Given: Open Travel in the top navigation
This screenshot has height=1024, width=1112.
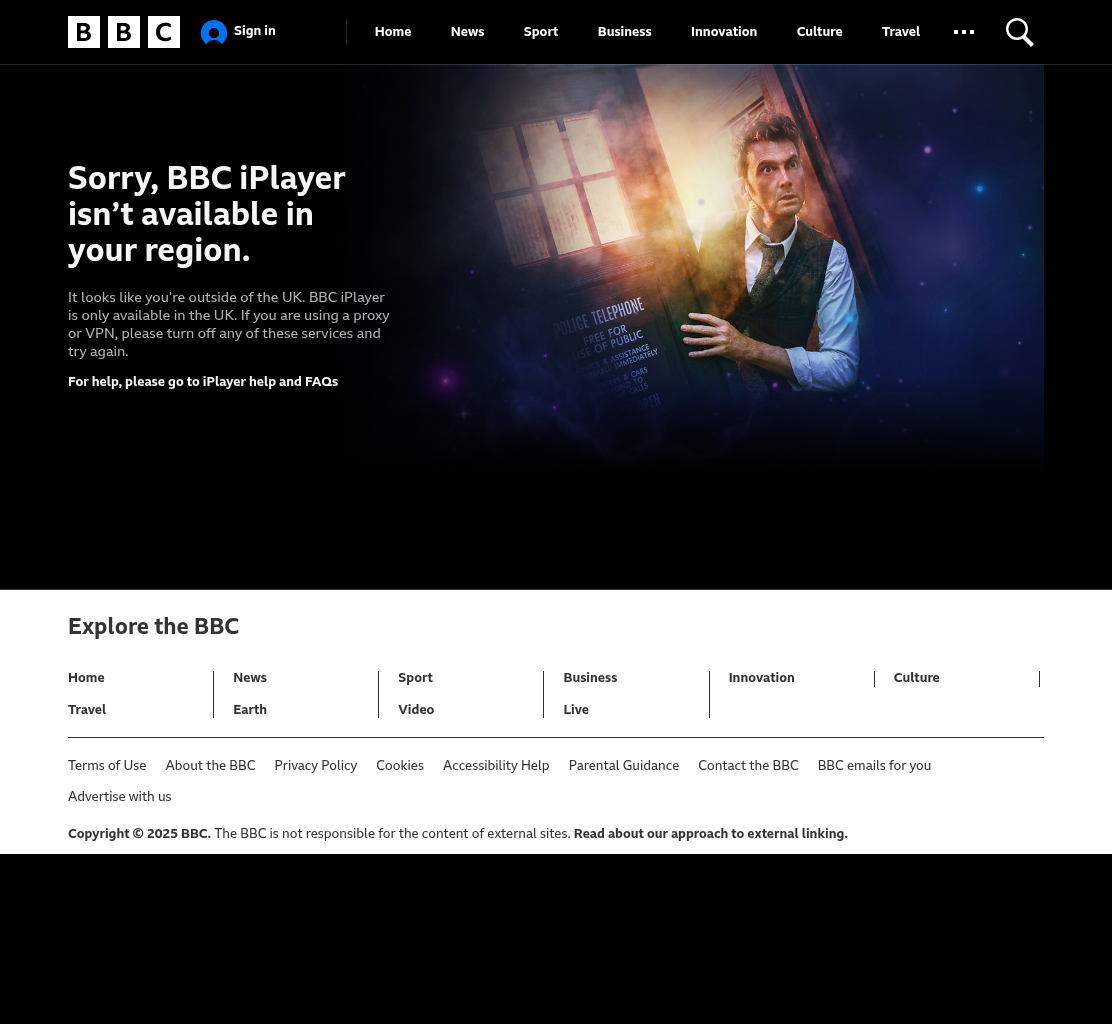Looking at the screenshot, I should click(x=901, y=32).
